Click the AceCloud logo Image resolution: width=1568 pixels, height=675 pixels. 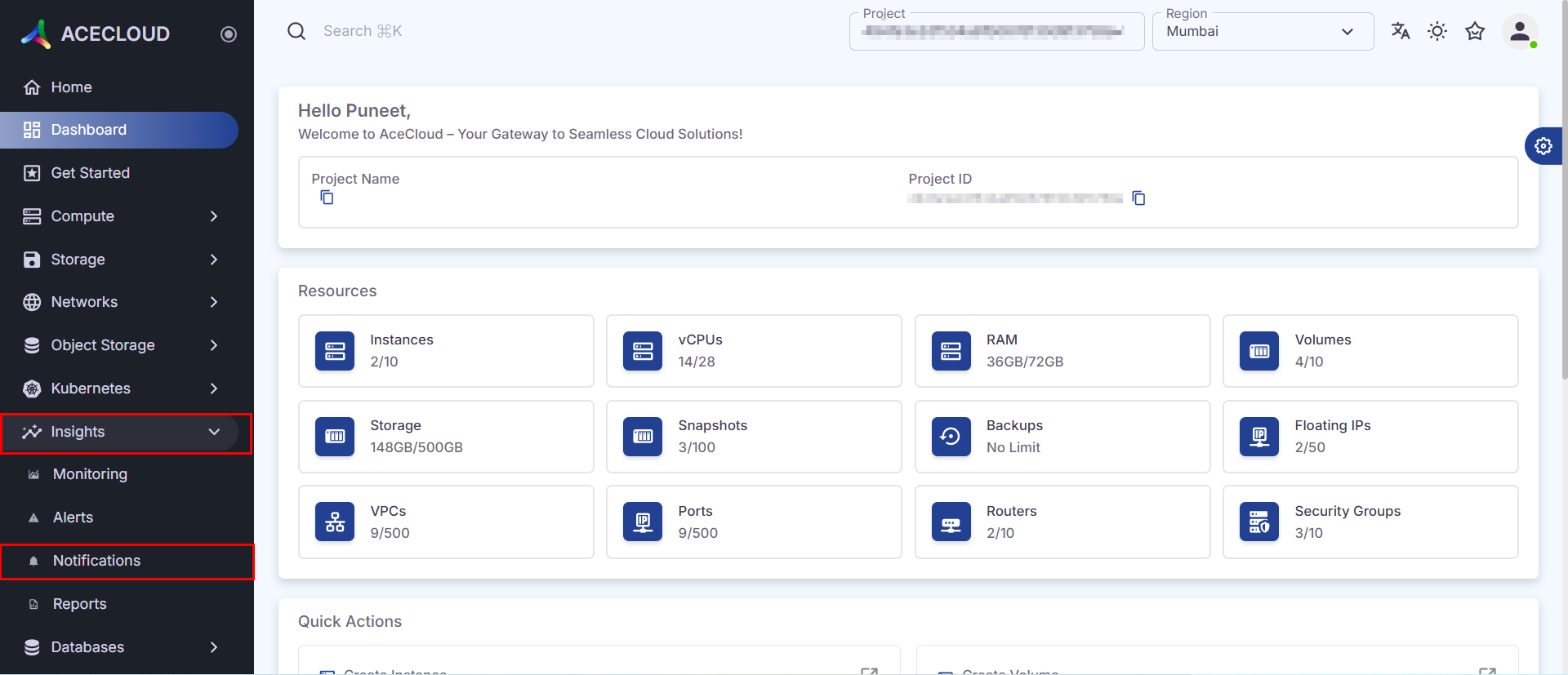[96, 33]
